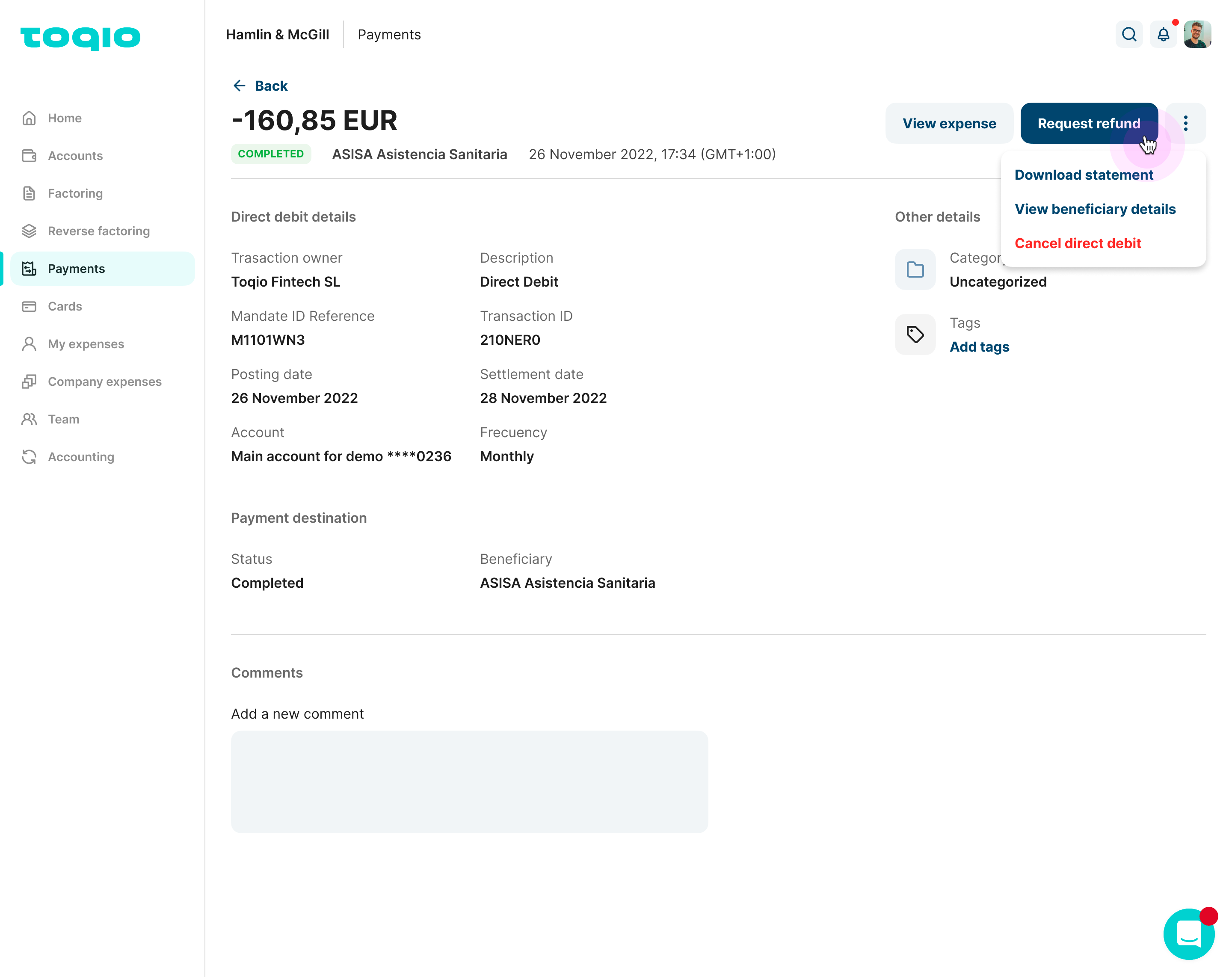The height and width of the screenshot is (977, 1232).
Task: Navigate to Company expenses
Action: click(x=104, y=382)
